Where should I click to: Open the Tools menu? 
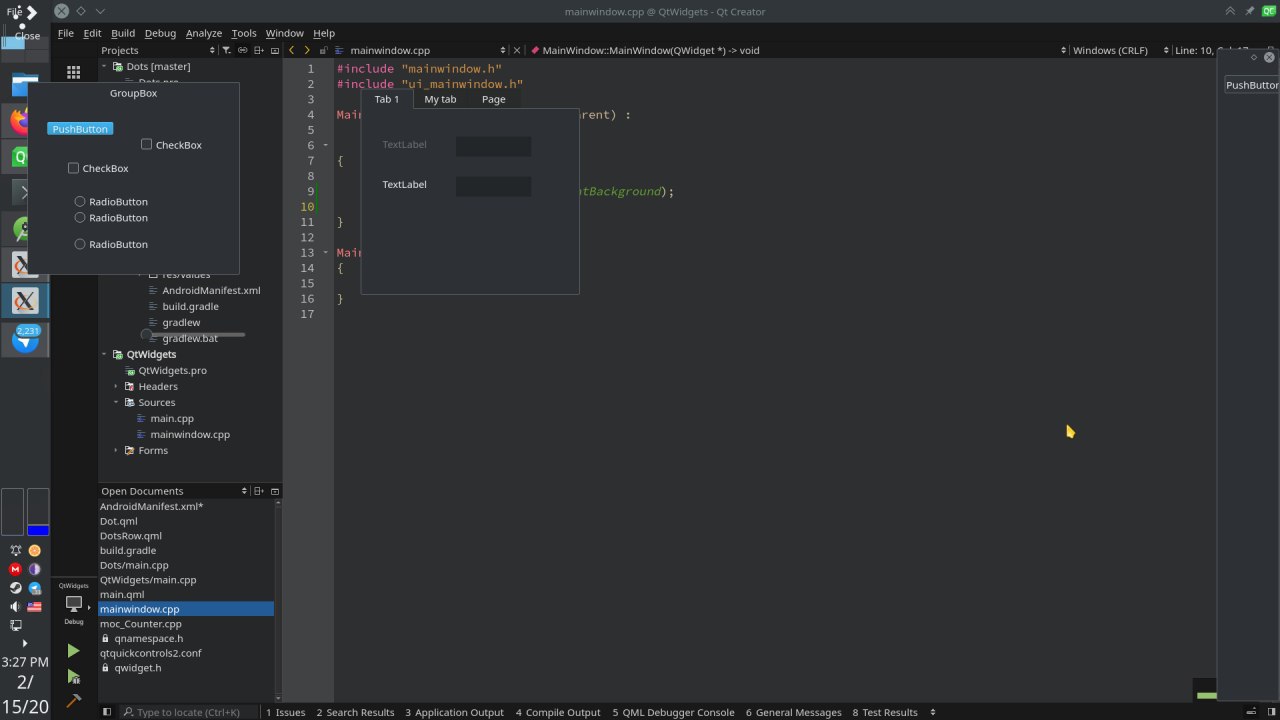(x=244, y=33)
